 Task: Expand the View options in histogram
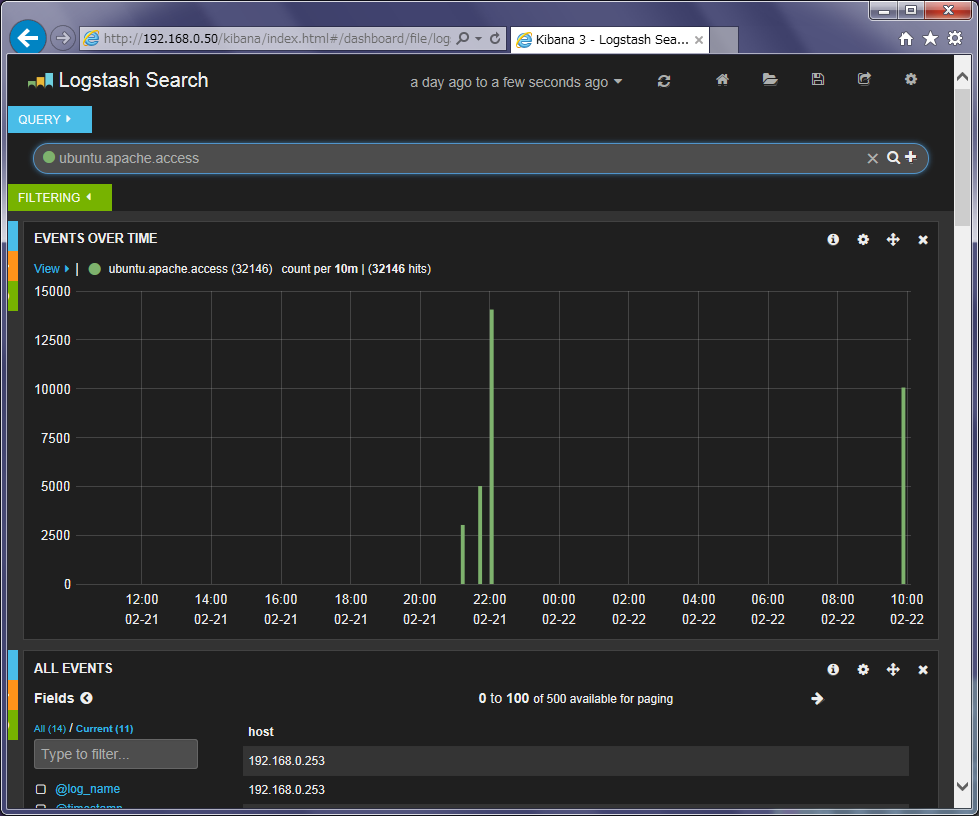coord(52,268)
